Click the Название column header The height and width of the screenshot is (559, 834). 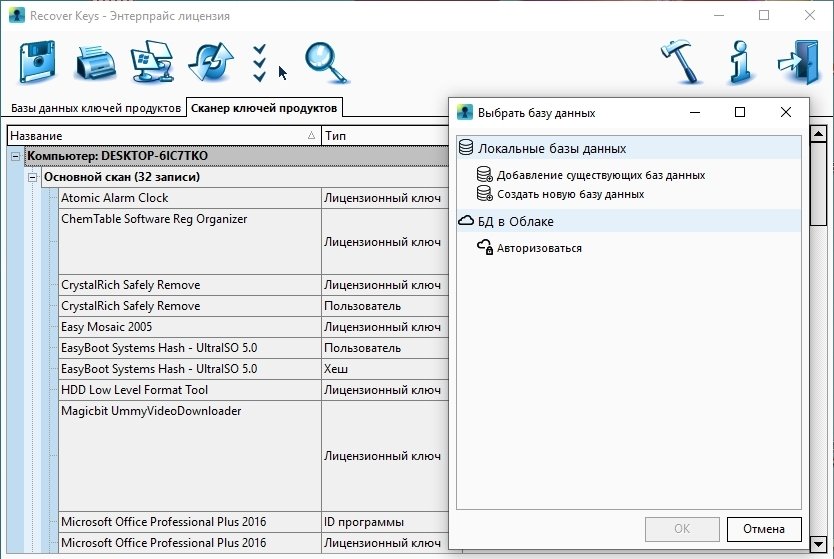[x=164, y=136]
